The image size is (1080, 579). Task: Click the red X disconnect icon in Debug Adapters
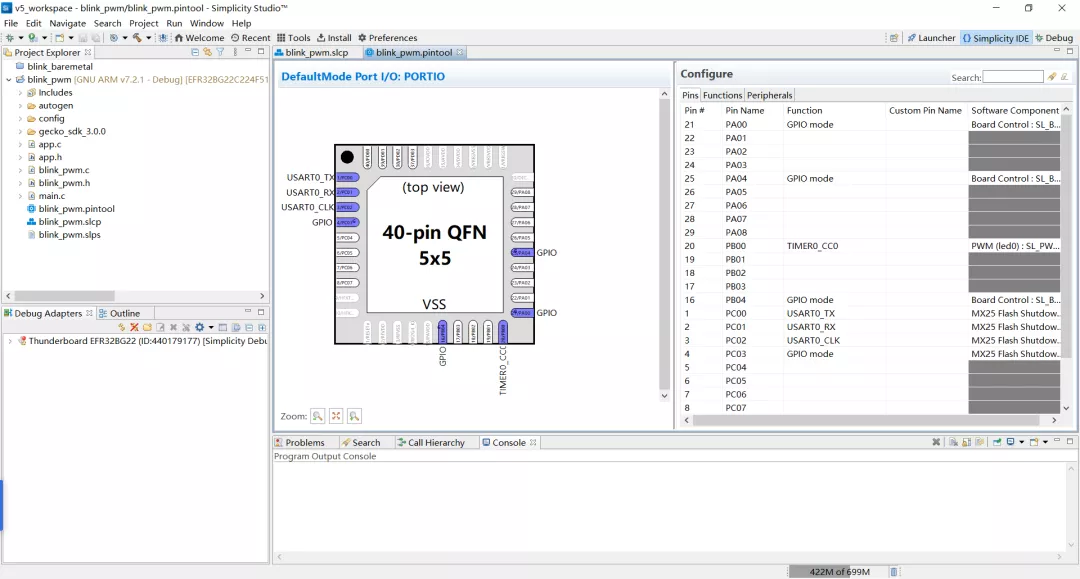pos(134,328)
